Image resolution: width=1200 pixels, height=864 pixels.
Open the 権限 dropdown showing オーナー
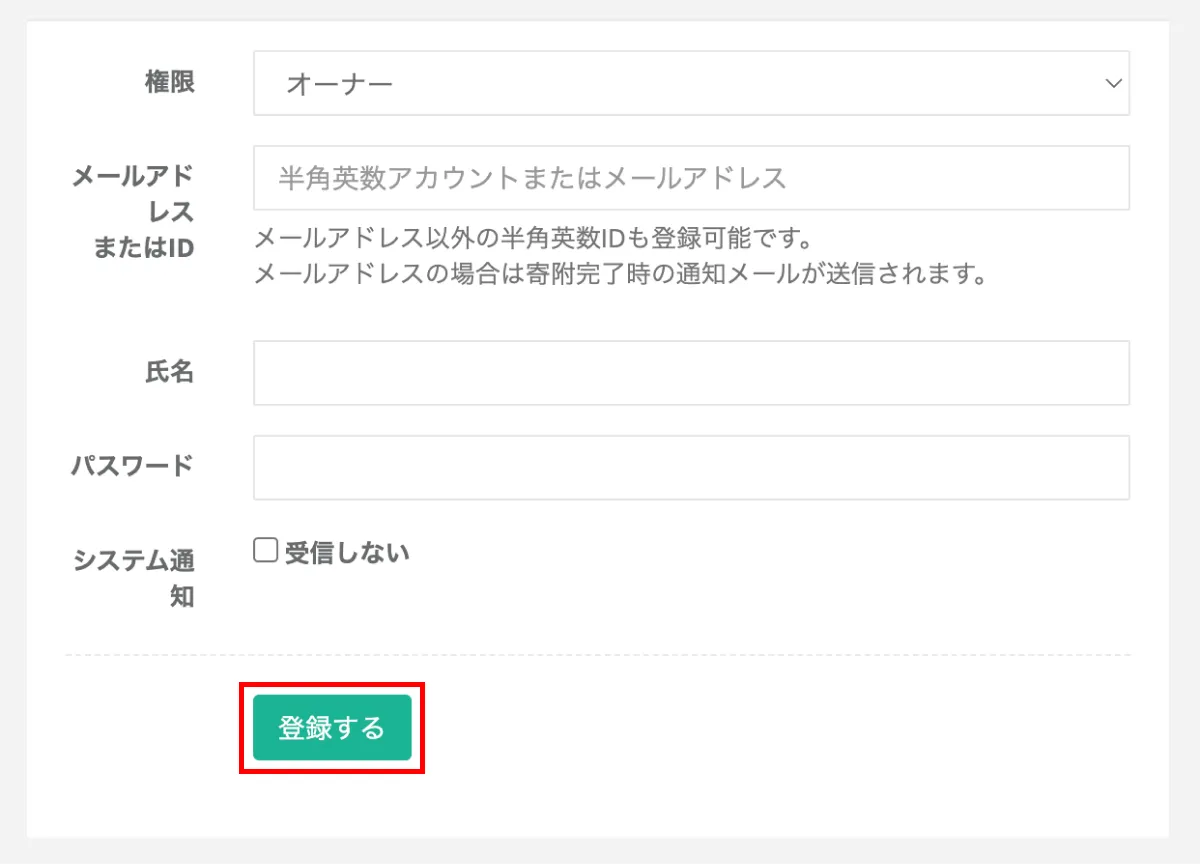tap(691, 83)
